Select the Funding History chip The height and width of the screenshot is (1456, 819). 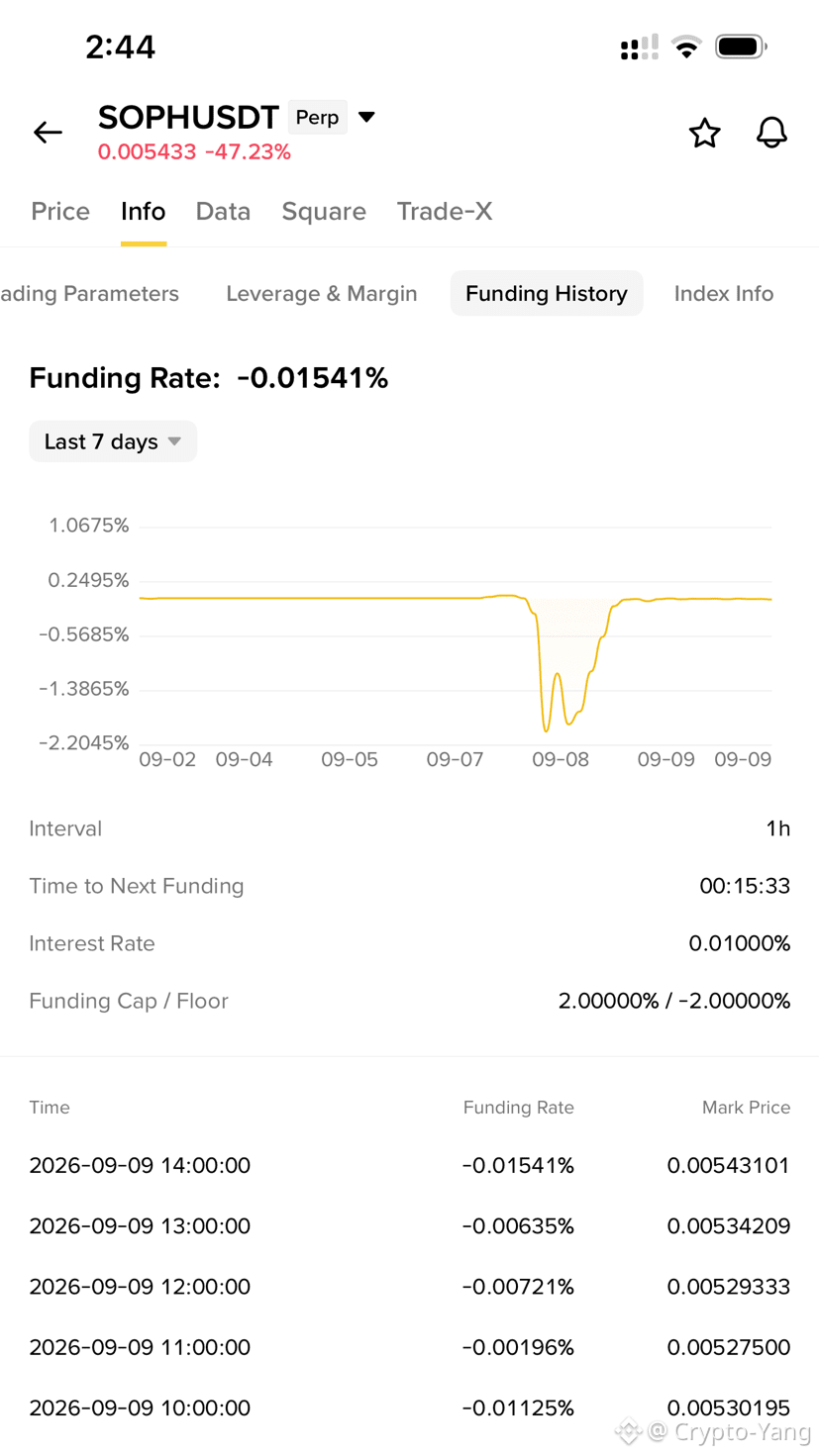point(547,294)
